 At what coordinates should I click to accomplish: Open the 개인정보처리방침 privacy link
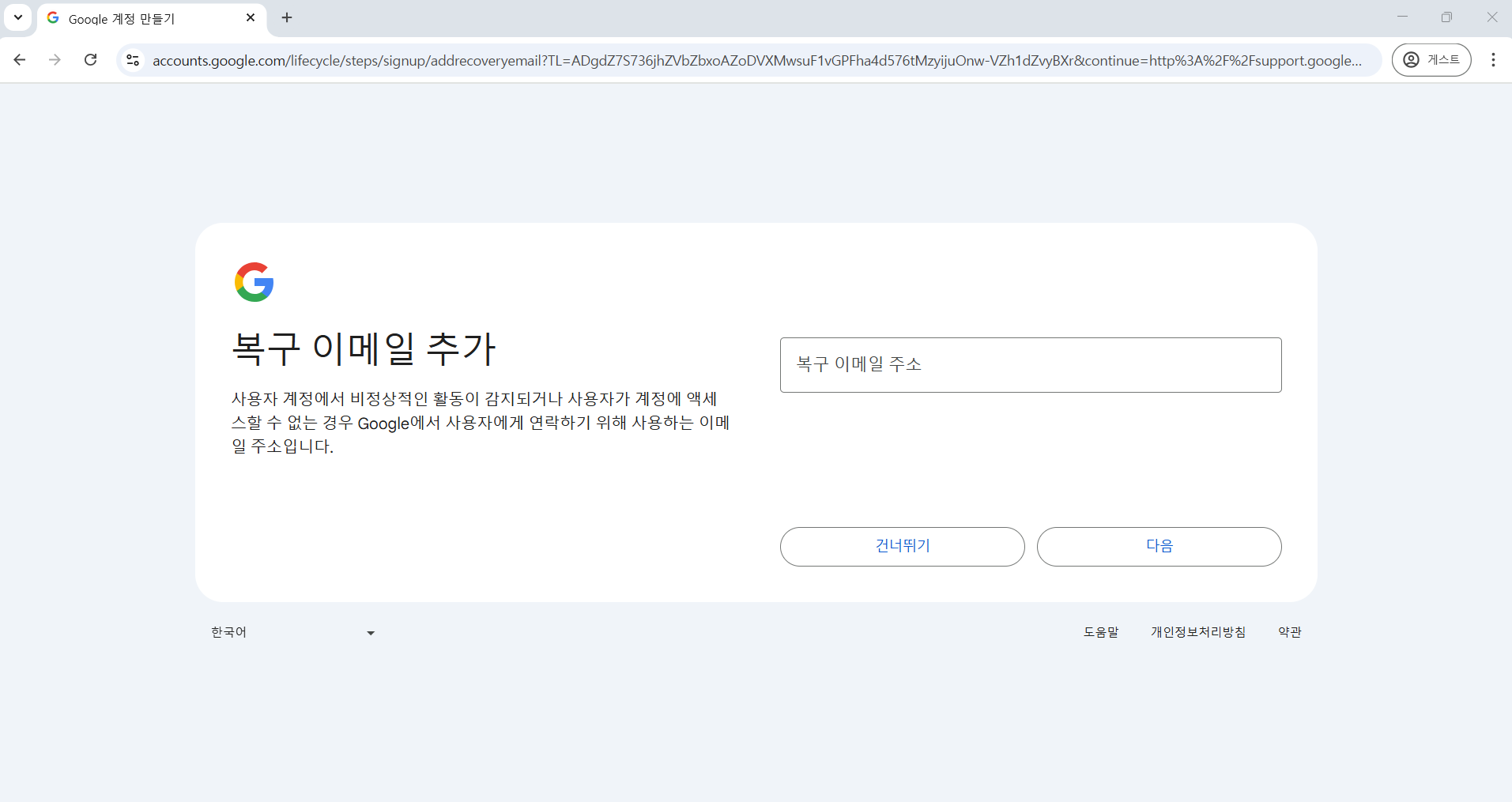1198,632
